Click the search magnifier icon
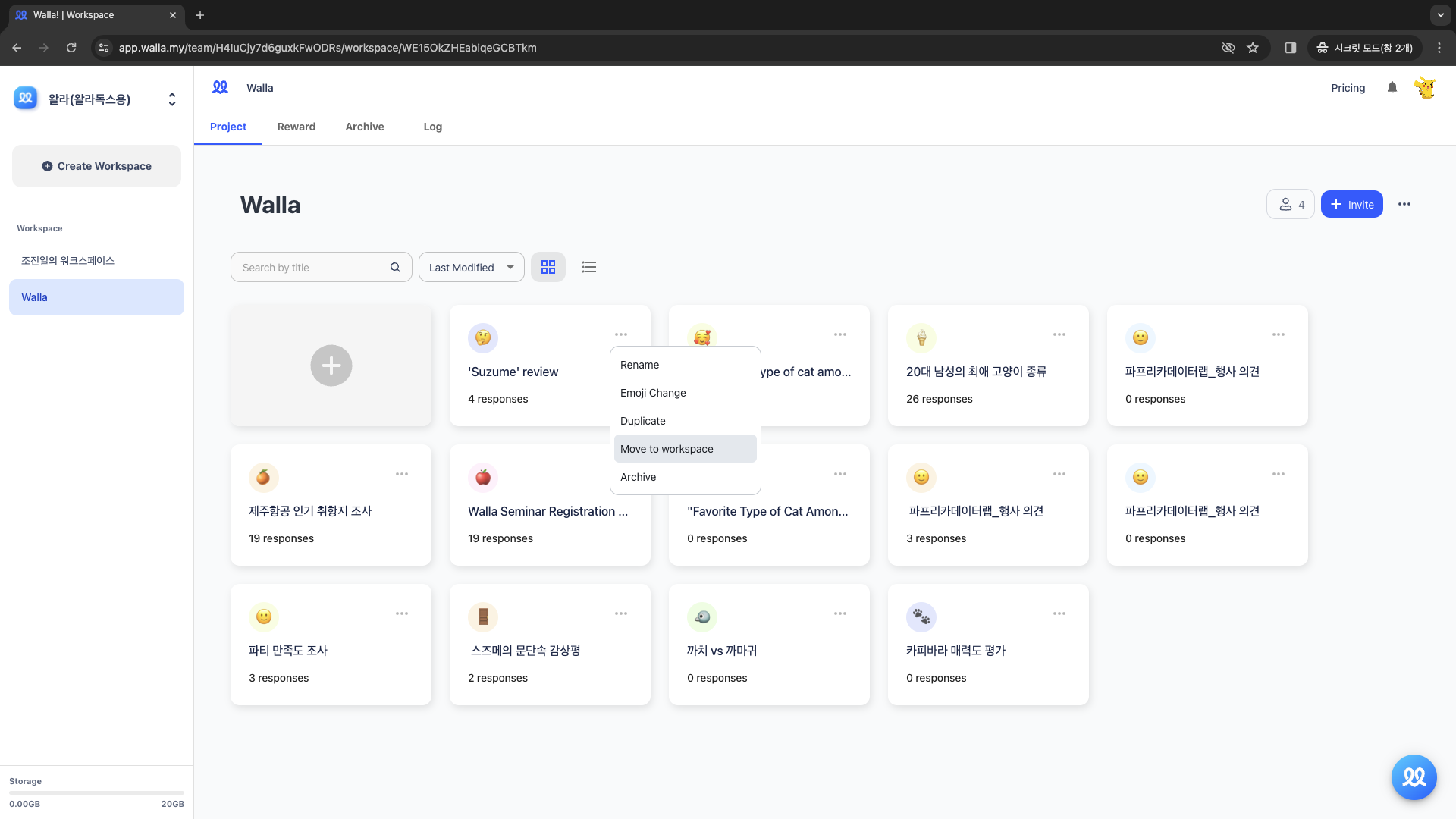 (395, 267)
